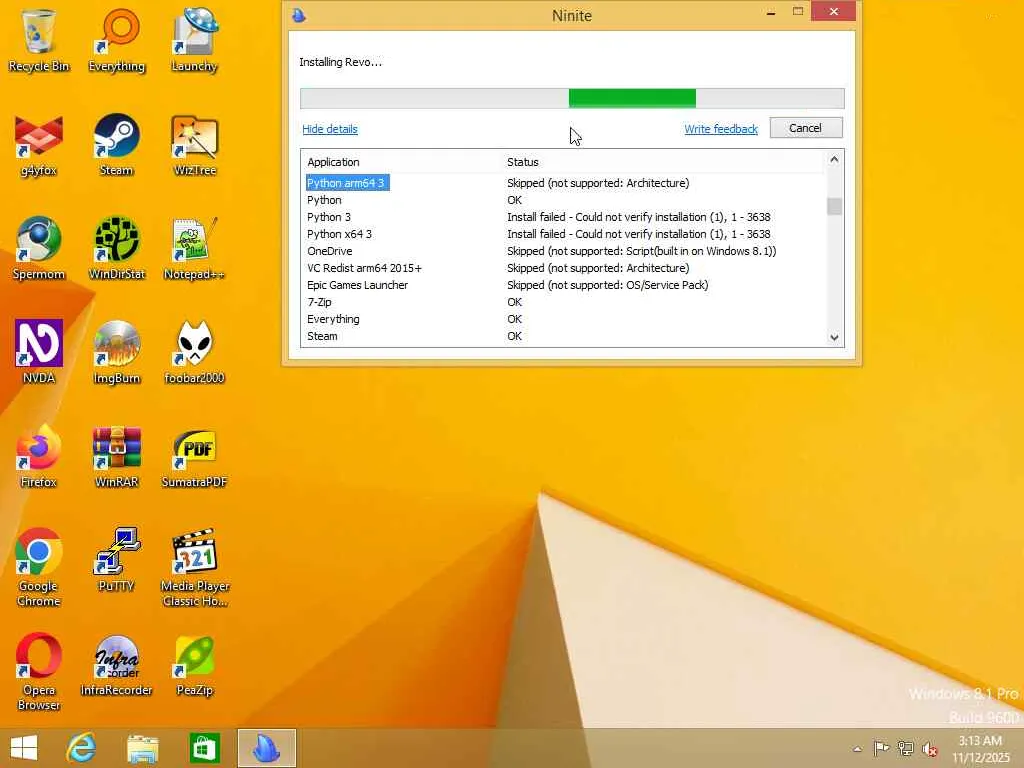The height and width of the screenshot is (768, 1024).
Task: Select the Launchy desktop shortcut
Action: [x=194, y=40]
